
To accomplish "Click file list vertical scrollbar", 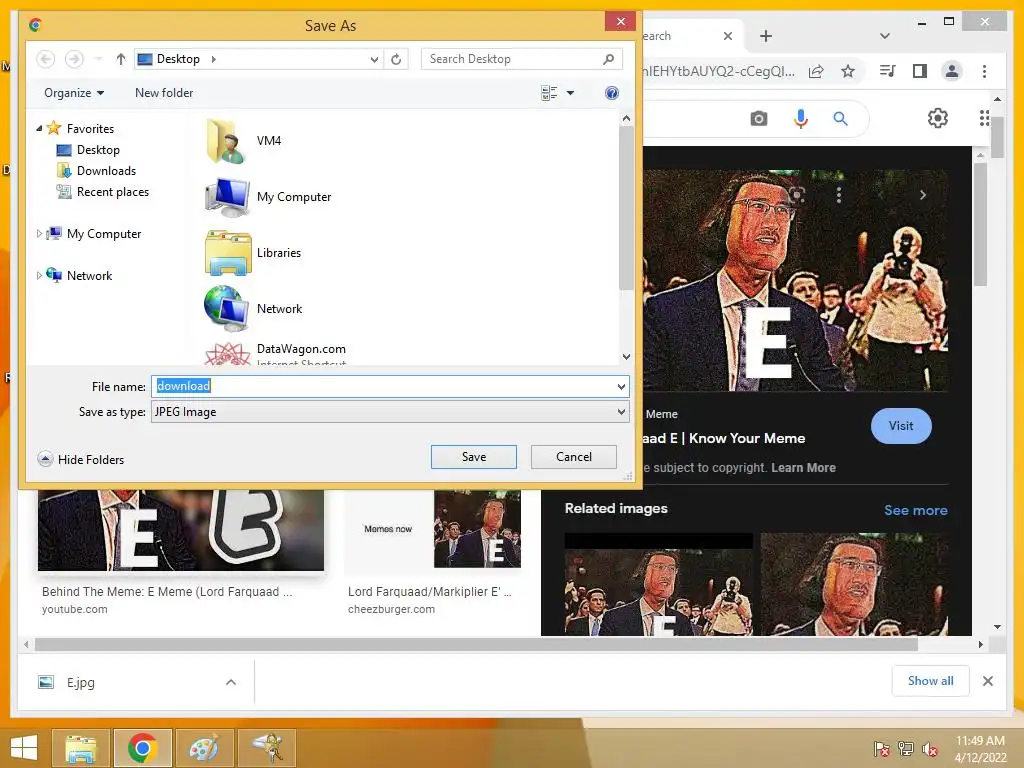I will click(x=626, y=209).
